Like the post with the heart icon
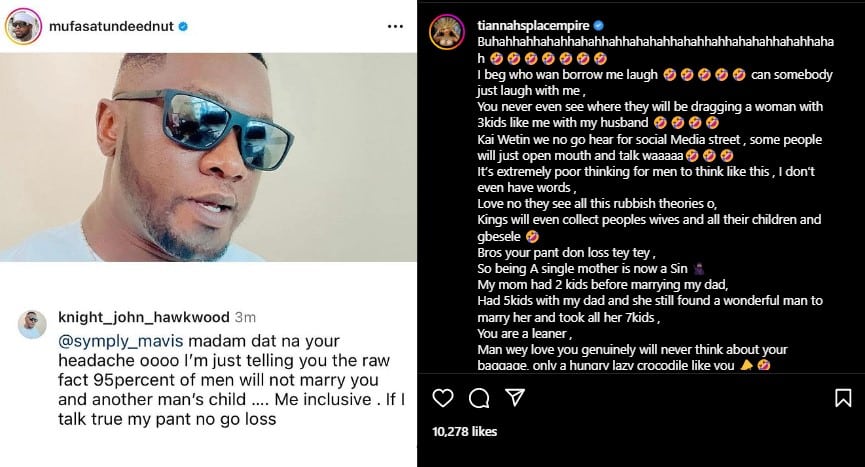Image resolution: width=865 pixels, height=467 pixels. (x=443, y=399)
